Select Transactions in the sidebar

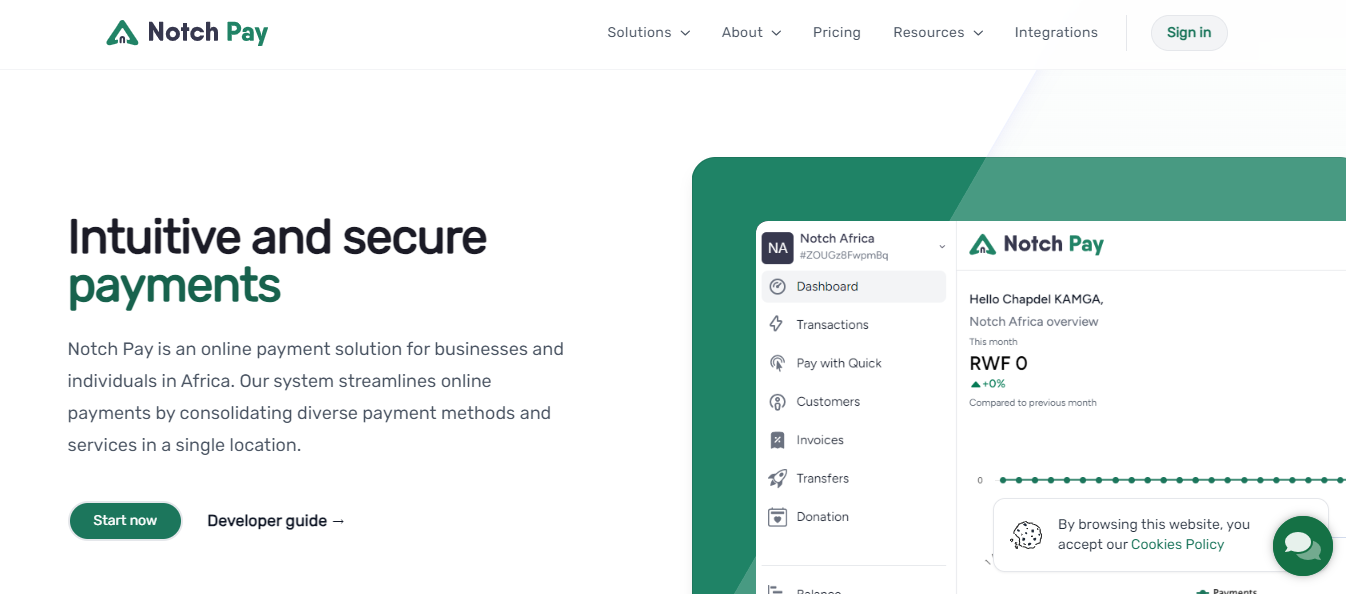point(832,325)
